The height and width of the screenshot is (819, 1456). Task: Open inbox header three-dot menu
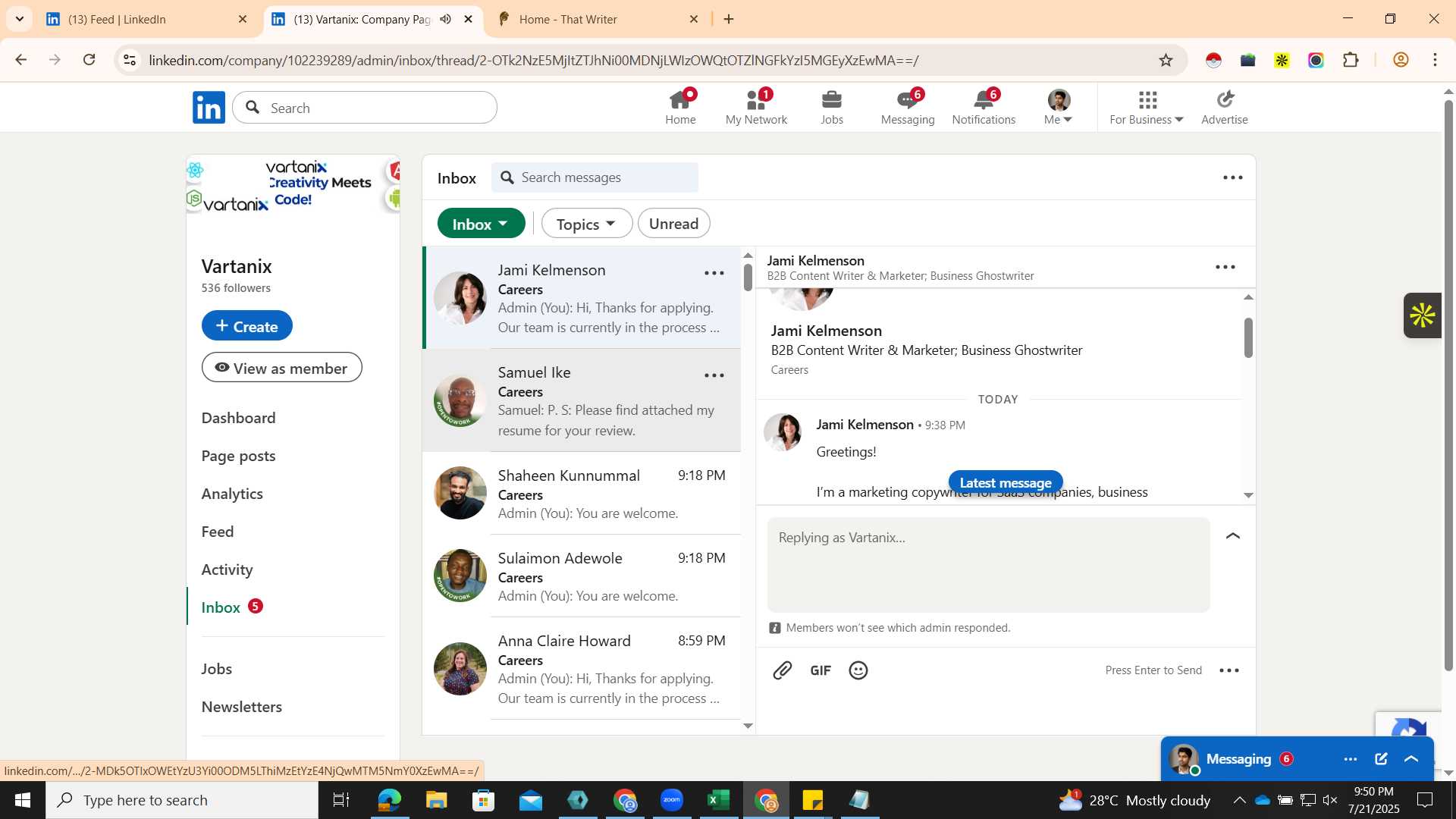point(1233,177)
